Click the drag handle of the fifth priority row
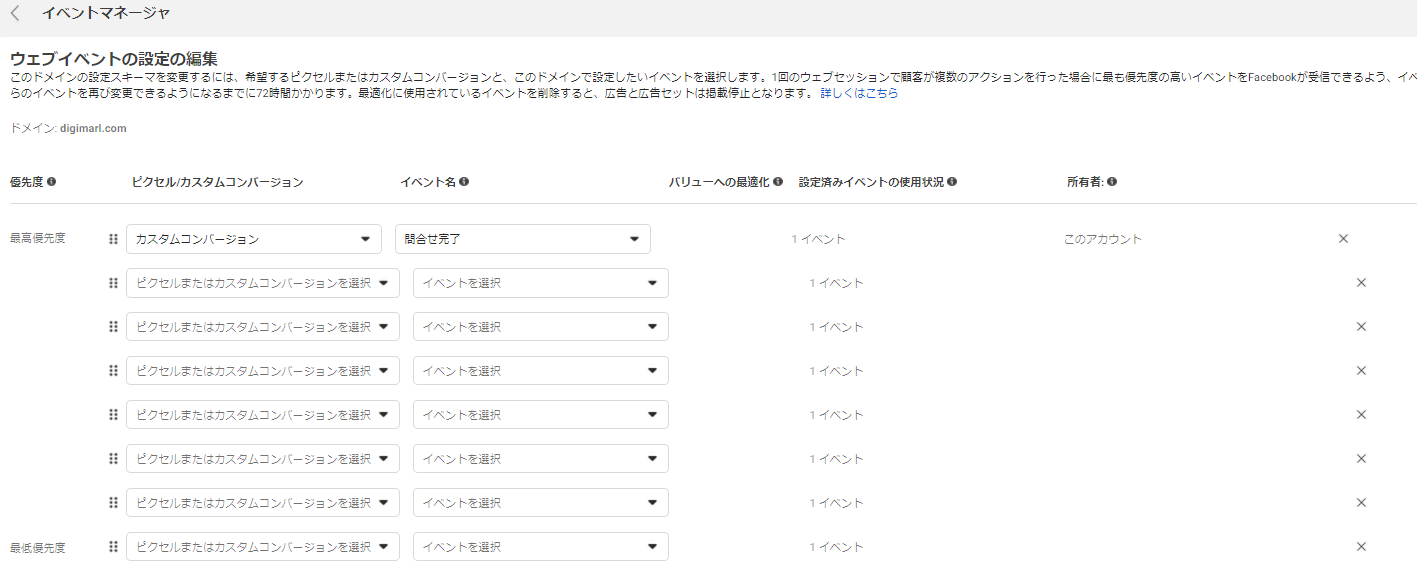 [113, 415]
